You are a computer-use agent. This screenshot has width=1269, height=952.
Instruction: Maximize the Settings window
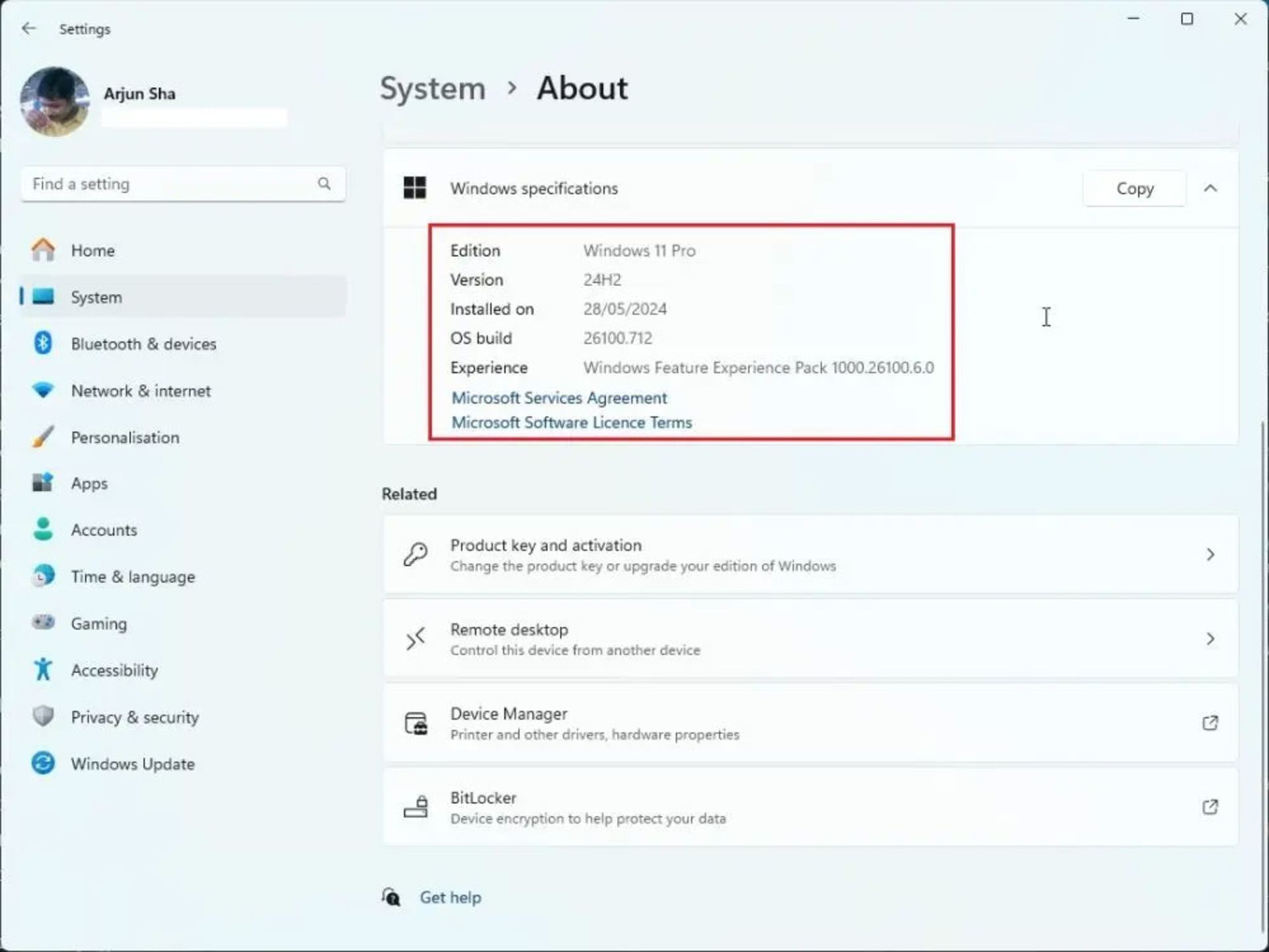tap(1187, 19)
